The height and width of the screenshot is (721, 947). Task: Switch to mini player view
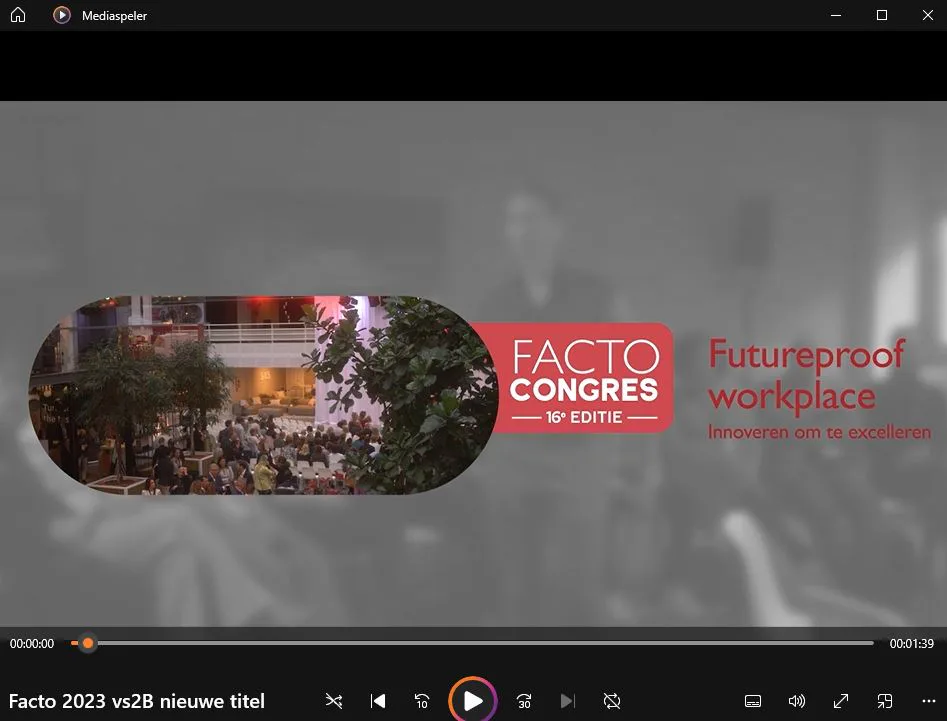pos(885,700)
